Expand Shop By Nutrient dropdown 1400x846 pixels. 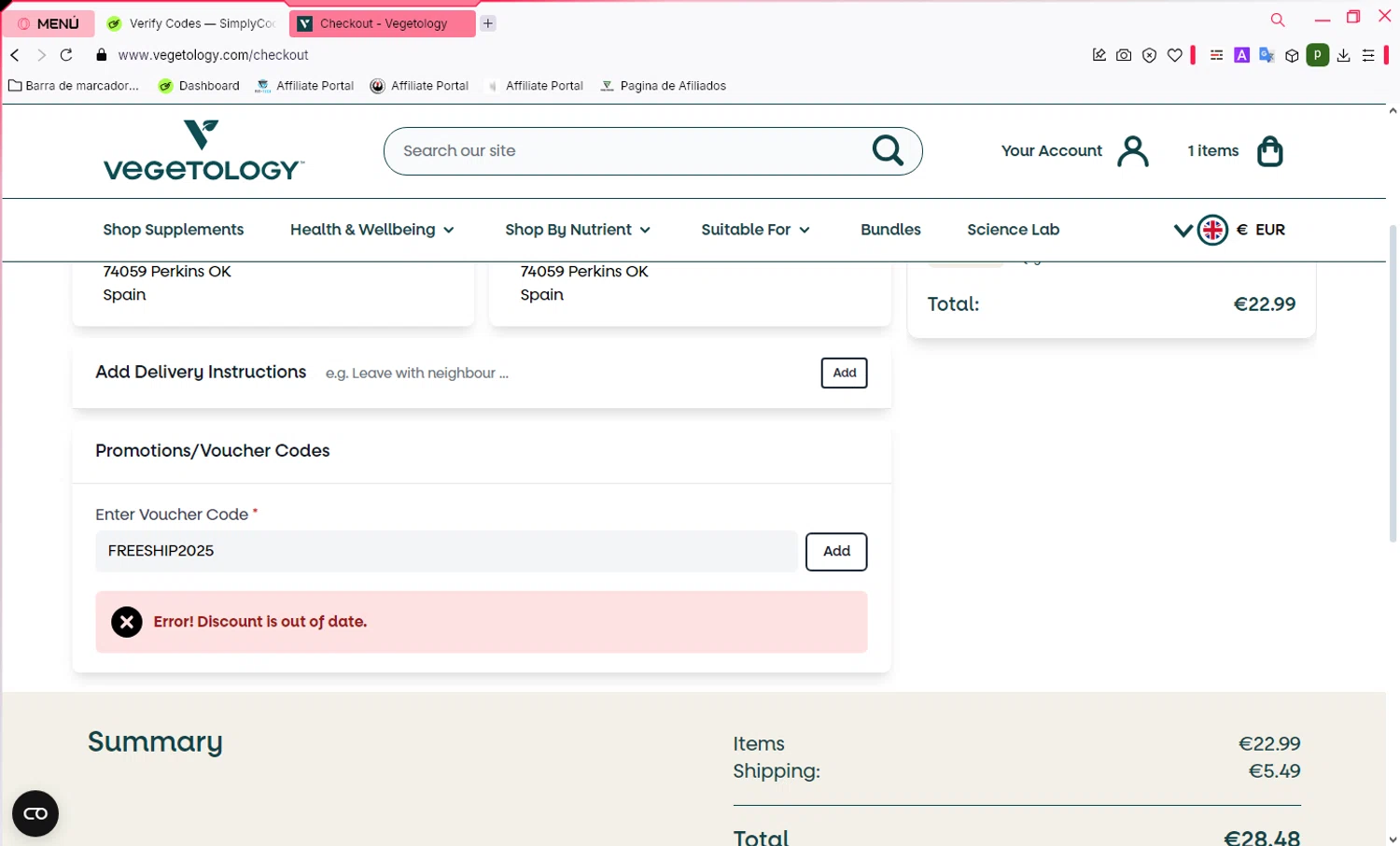tap(578, 230)
